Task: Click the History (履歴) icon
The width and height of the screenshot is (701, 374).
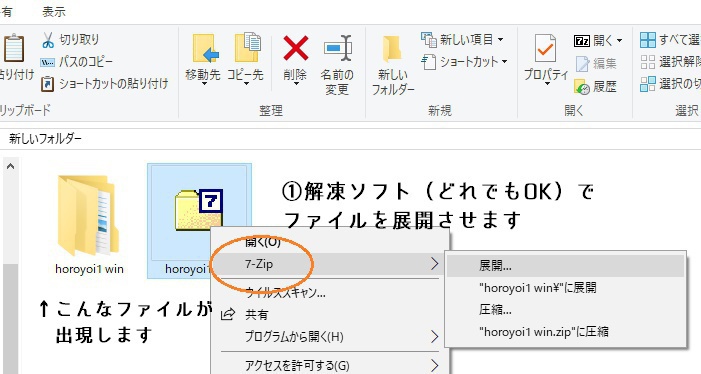Action: pos(582,86)
